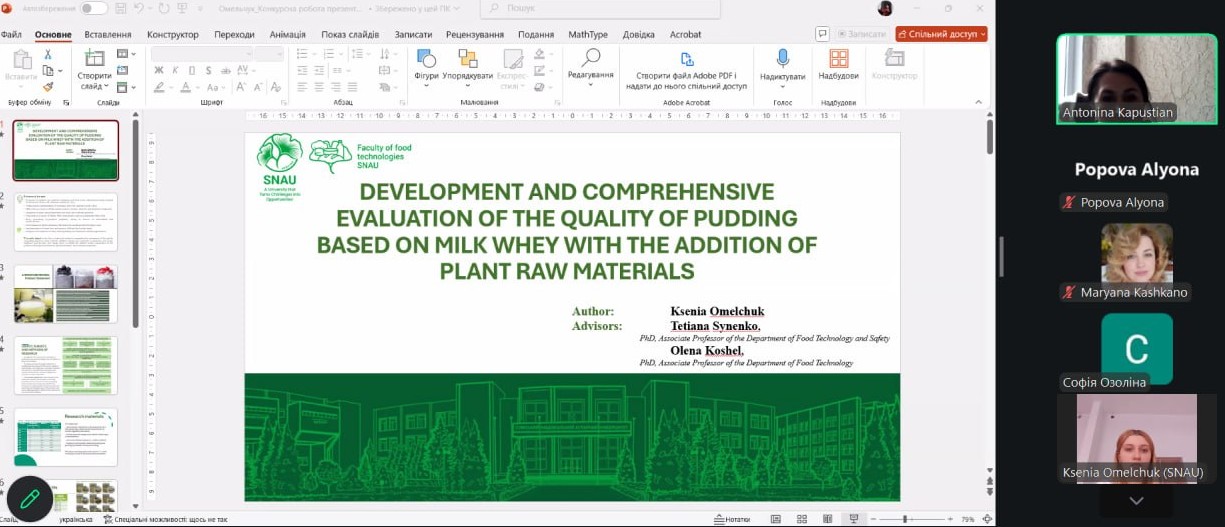Switch to the Вставлення (Insert) tab

pos(108,34)
